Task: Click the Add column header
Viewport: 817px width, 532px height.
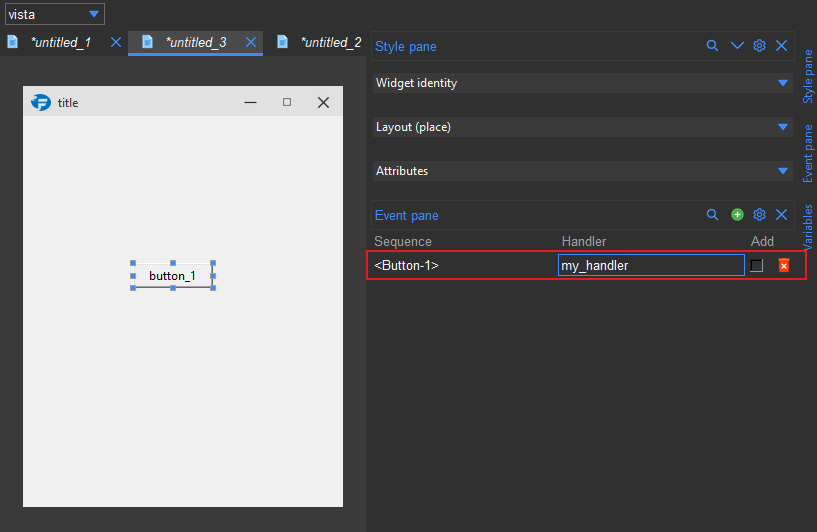Action: 762,241
